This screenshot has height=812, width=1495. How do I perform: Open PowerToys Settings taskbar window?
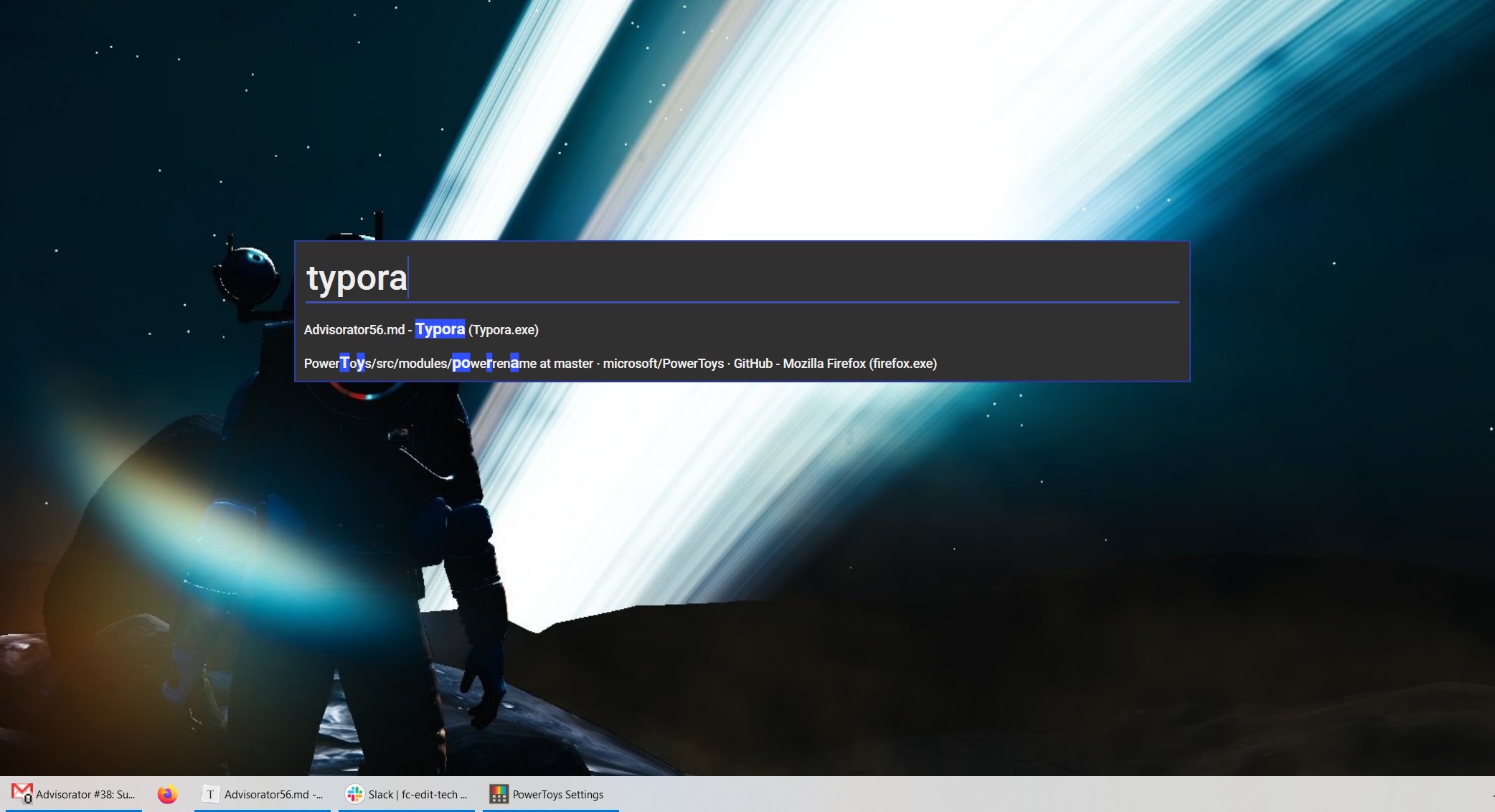click(551, 794)
